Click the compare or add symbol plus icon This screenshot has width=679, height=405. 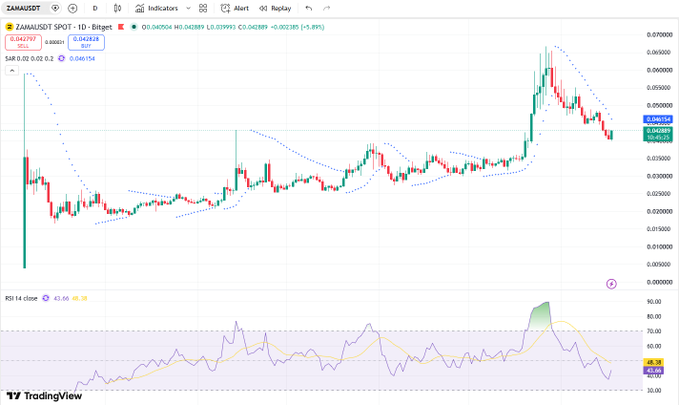click(73, 8)
